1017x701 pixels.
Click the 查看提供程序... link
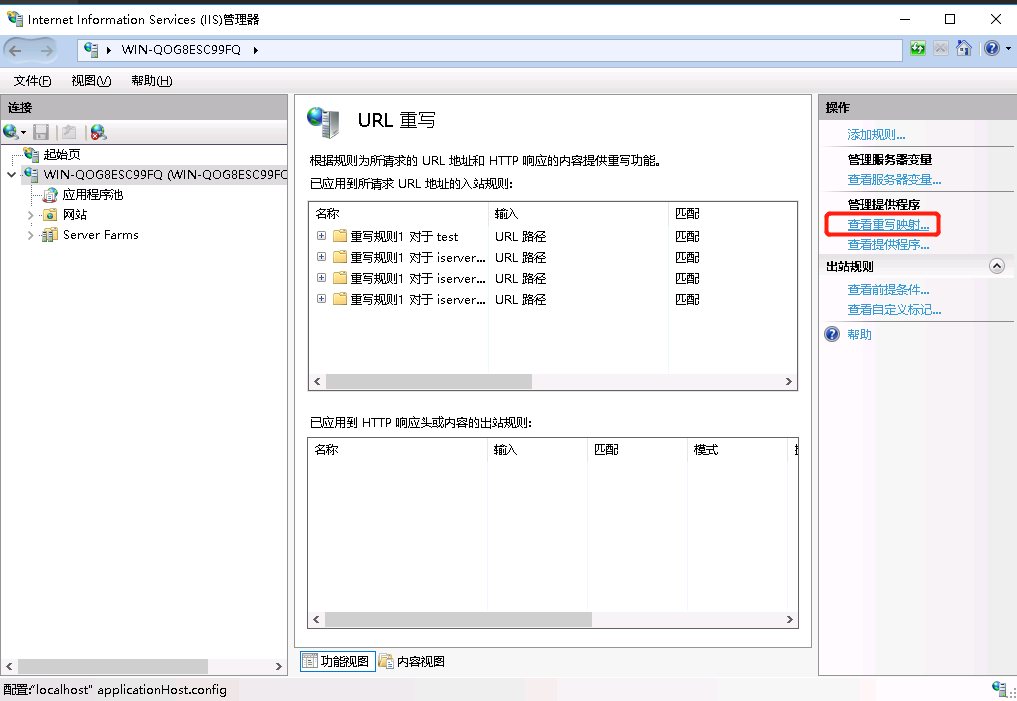point(888,244)
